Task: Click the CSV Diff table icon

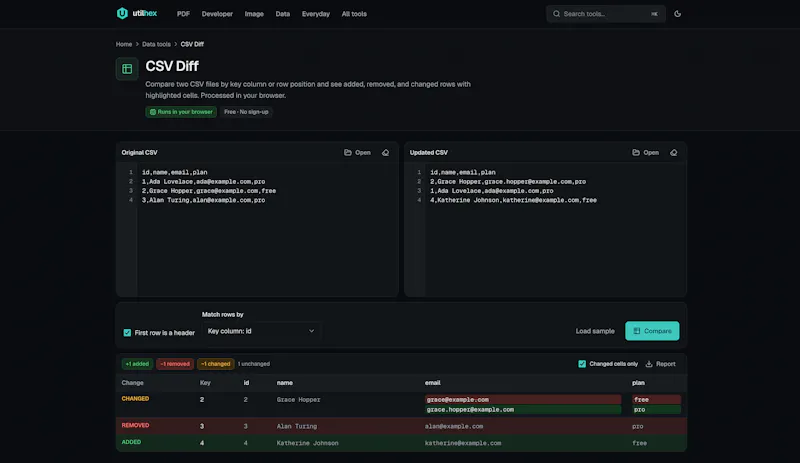Action: point(127,69)
